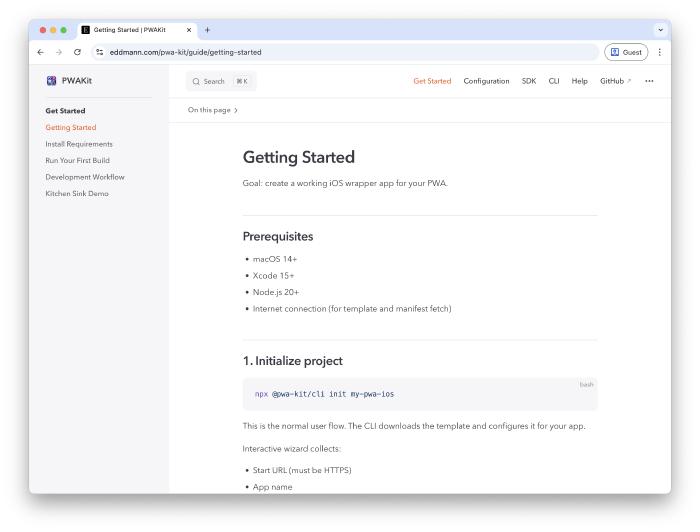Click the site info icon in address bar
Image resolution: width=700 pixels, height=532 pixels.
[x=98, y=52]
